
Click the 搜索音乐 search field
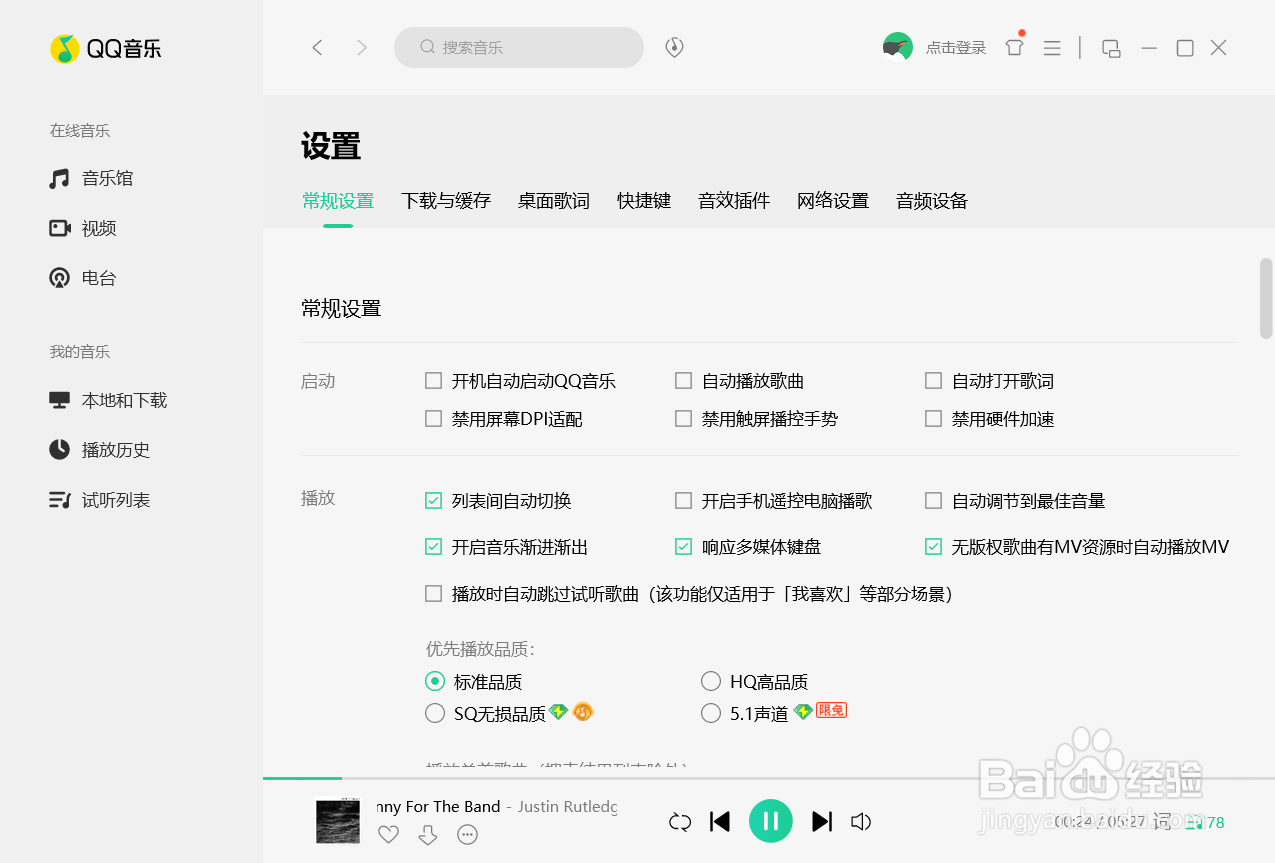[x=519, y=47]
